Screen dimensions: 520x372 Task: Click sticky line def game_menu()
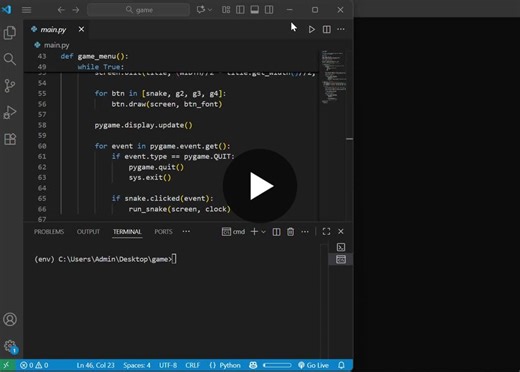coord(94,56)
